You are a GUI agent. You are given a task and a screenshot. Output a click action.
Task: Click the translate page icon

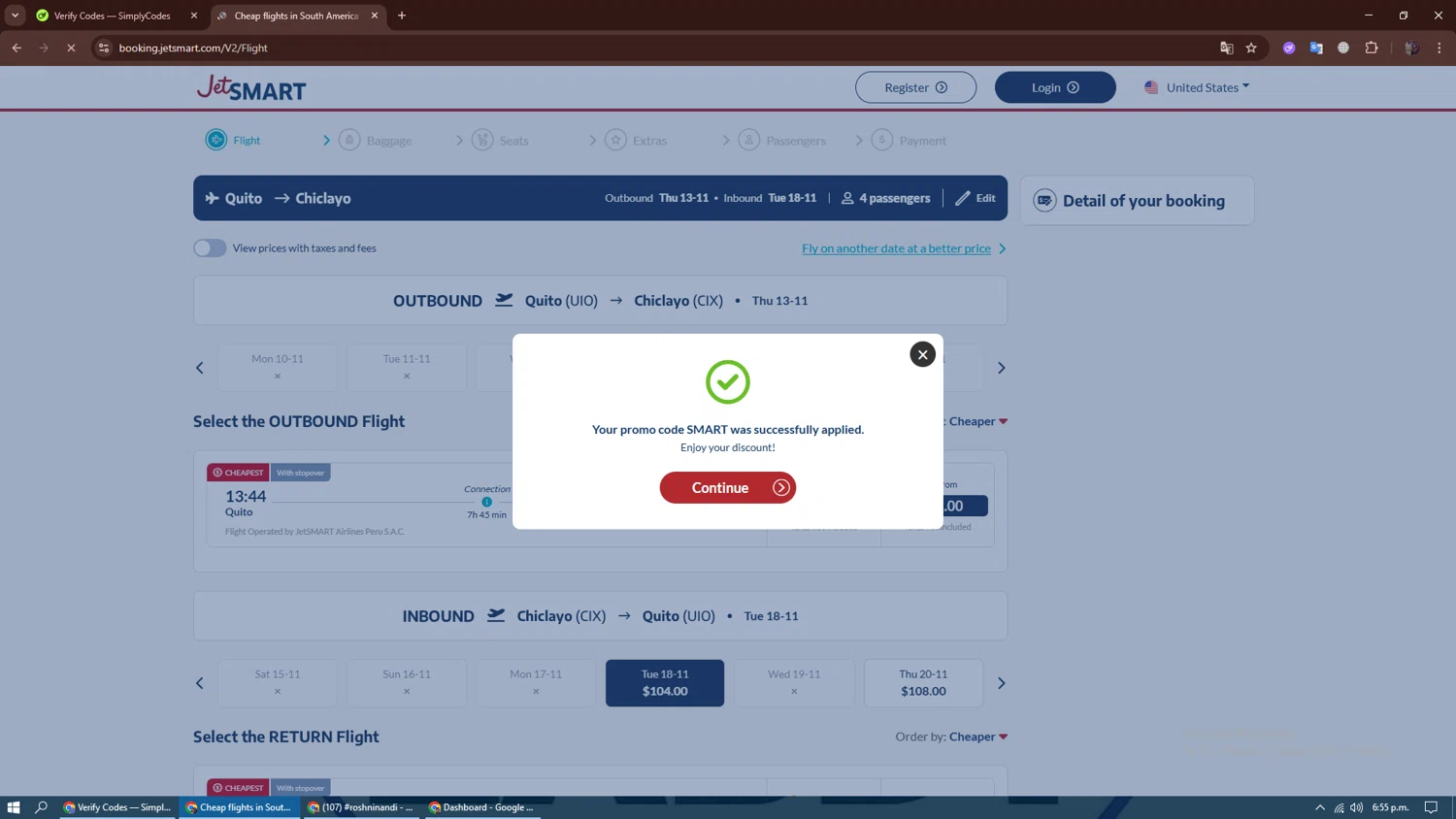pos(1227,48)
